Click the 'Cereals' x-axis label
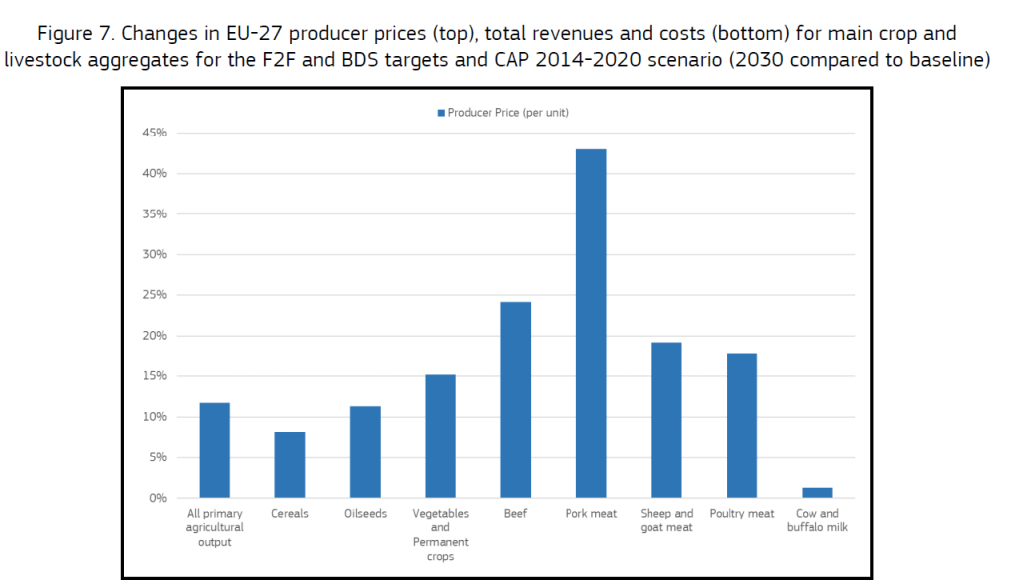This screenshot has height=588, width=1023. (x=290, y=514)
